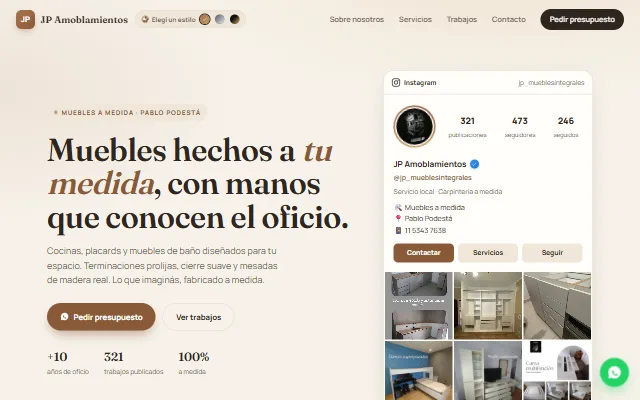Open the white open closet photo thumbnail
640x400 pixels.
[x=488, y=306]
